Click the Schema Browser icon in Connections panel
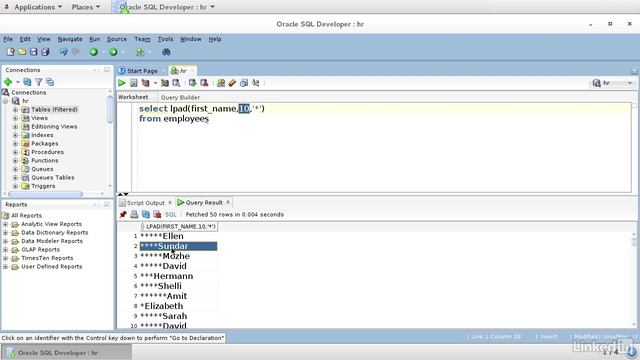Viewport: 640px width, 360px height. click(x=50, y=82)
